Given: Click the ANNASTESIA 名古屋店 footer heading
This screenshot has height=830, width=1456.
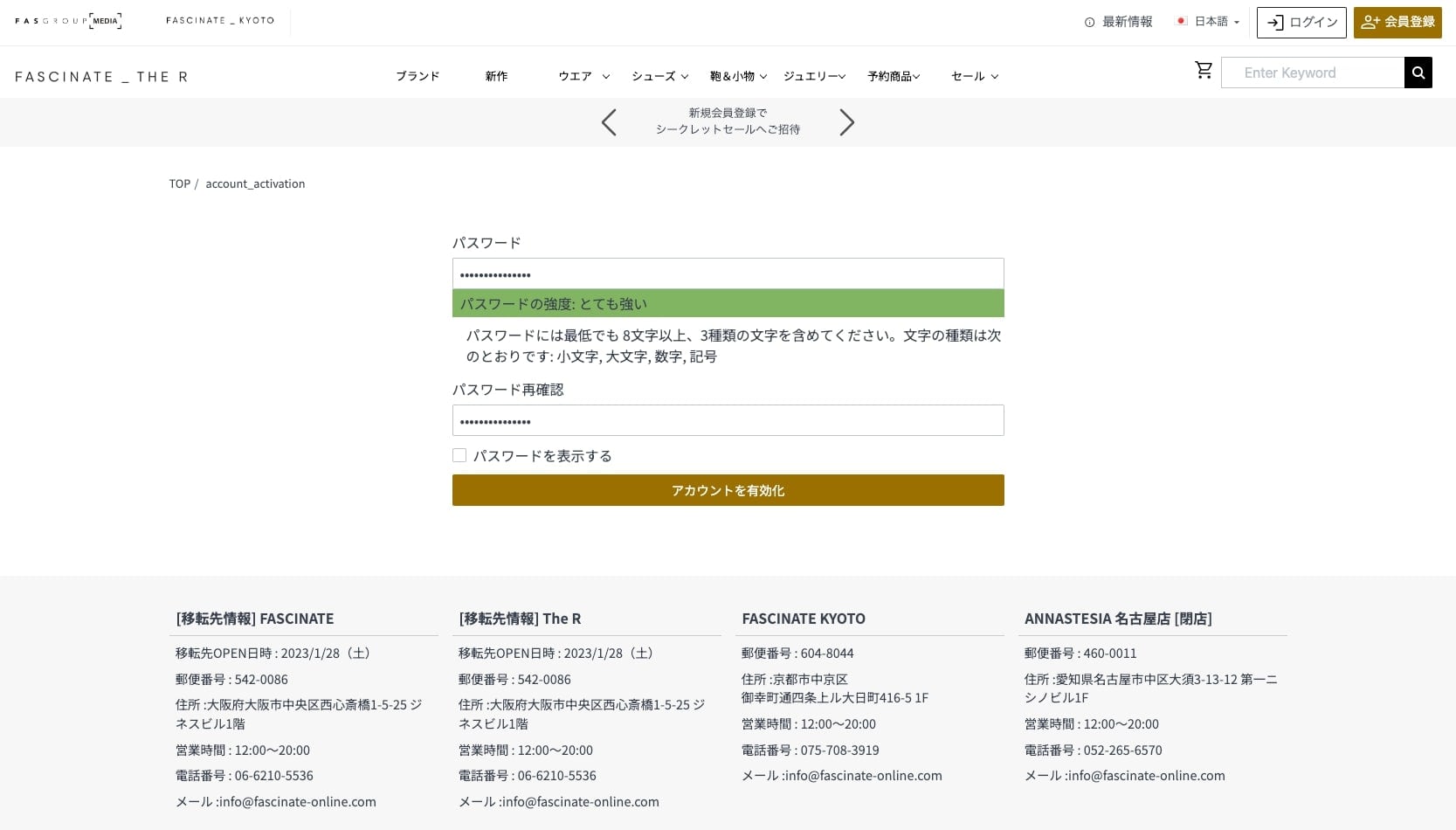Looking at the screenshot, I should pyautogui.click(x=1118, y=619).
